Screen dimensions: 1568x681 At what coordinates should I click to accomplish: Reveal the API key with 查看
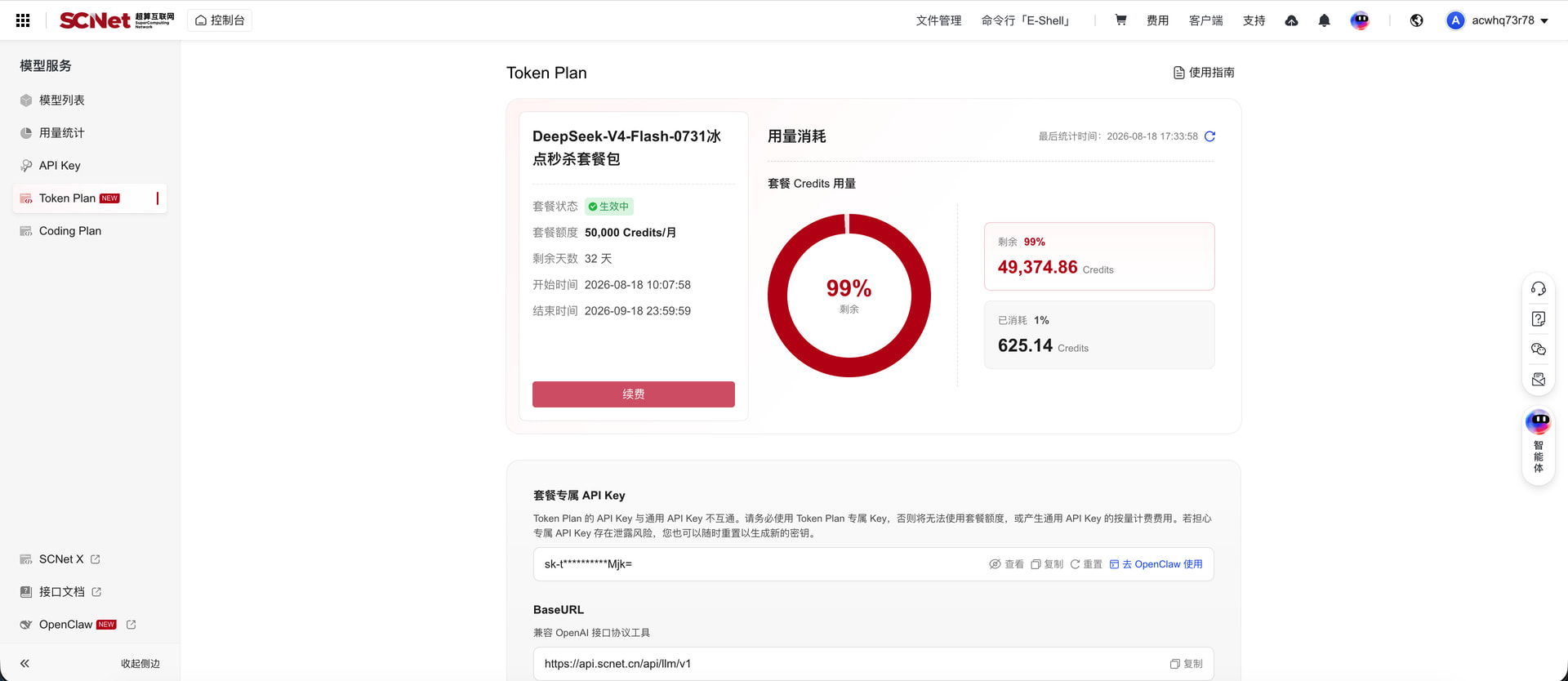(1006, 564)
